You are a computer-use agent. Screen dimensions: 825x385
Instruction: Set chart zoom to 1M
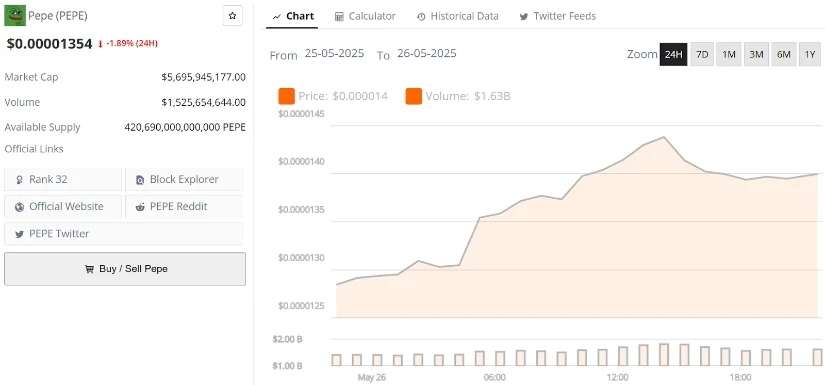tap(729, 54)
